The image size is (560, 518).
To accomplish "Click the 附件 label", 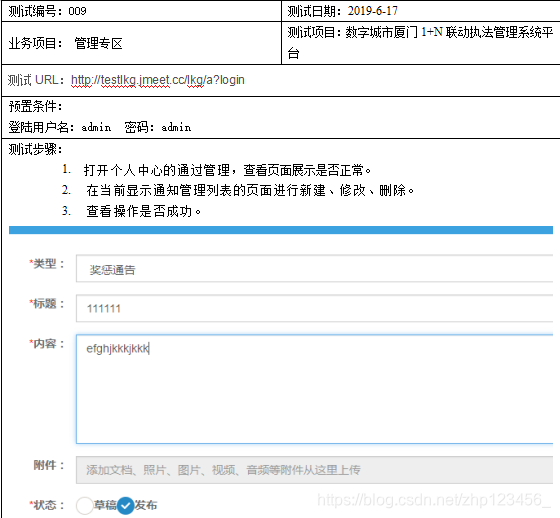I will (x=49, y=465).
